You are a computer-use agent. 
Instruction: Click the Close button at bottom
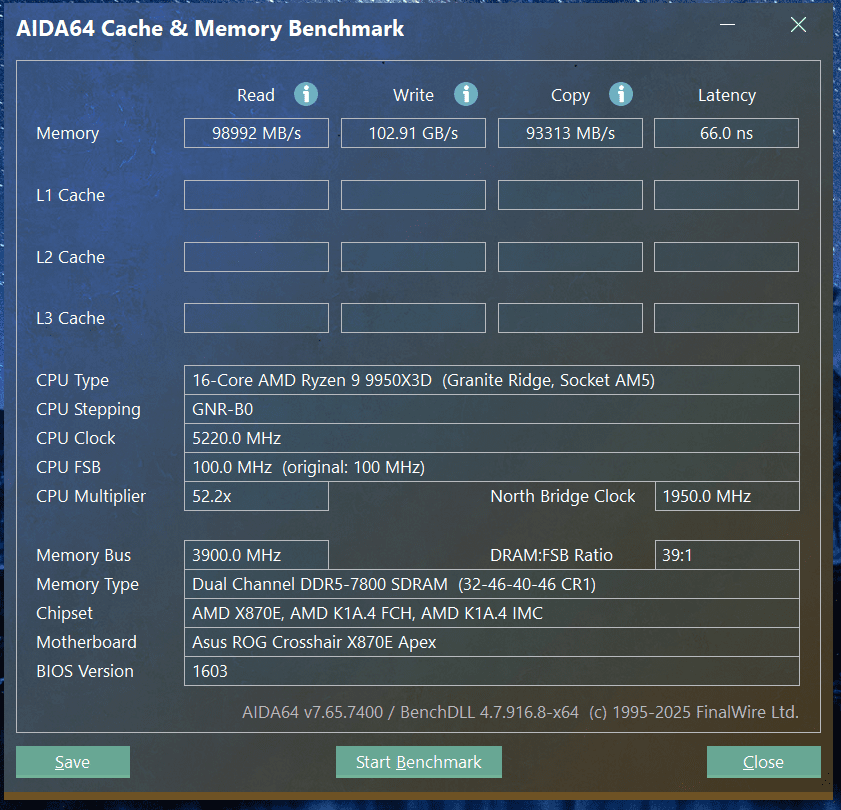tap(764, 762)
